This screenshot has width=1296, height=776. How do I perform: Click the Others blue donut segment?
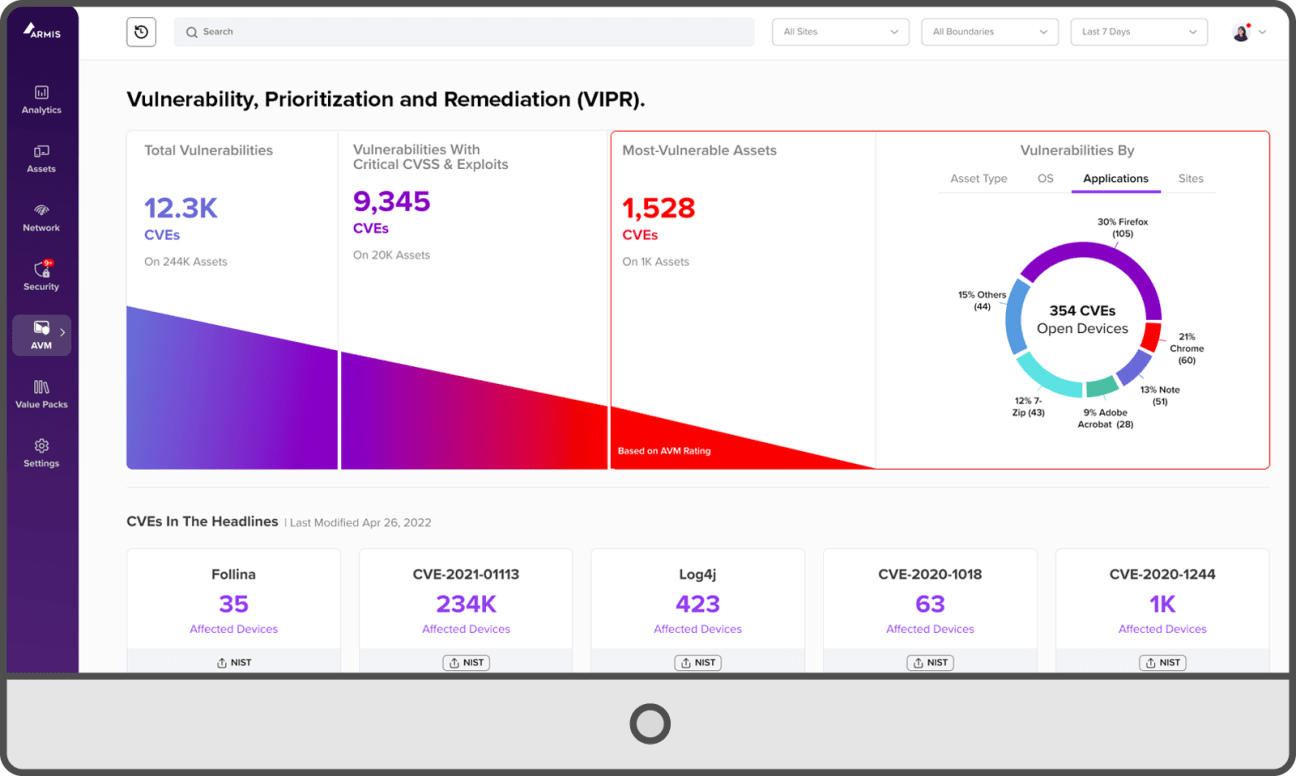(x=1017, y=317)
